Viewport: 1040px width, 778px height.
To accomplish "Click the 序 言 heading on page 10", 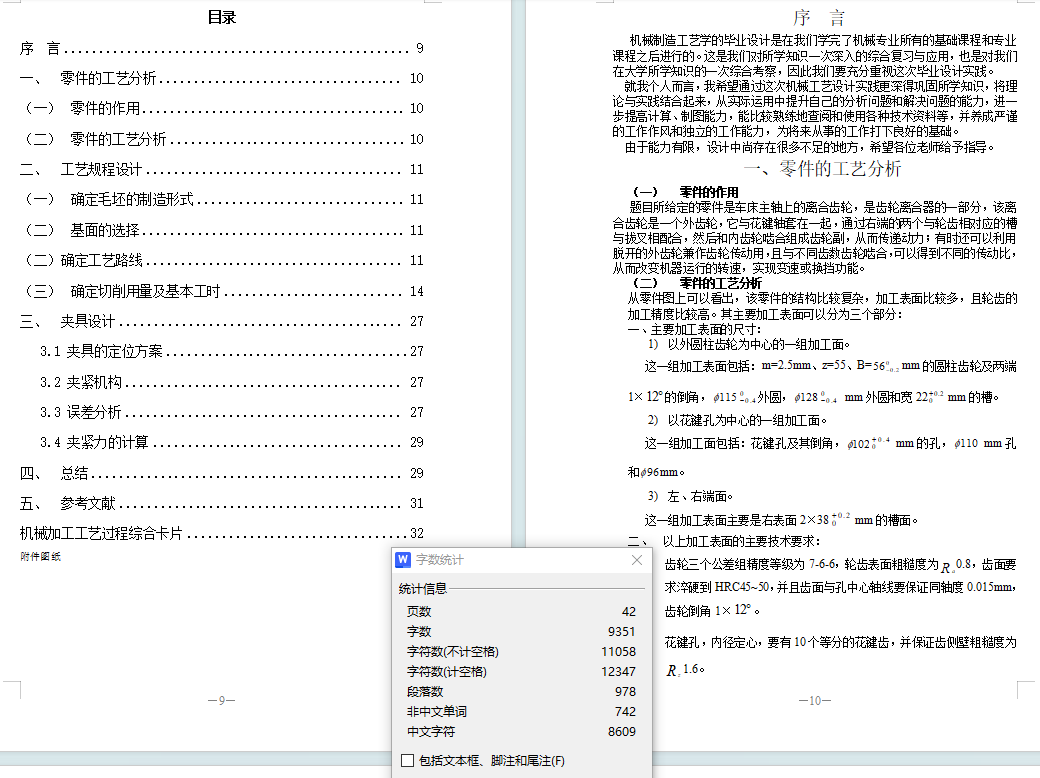I will point(819,18).
